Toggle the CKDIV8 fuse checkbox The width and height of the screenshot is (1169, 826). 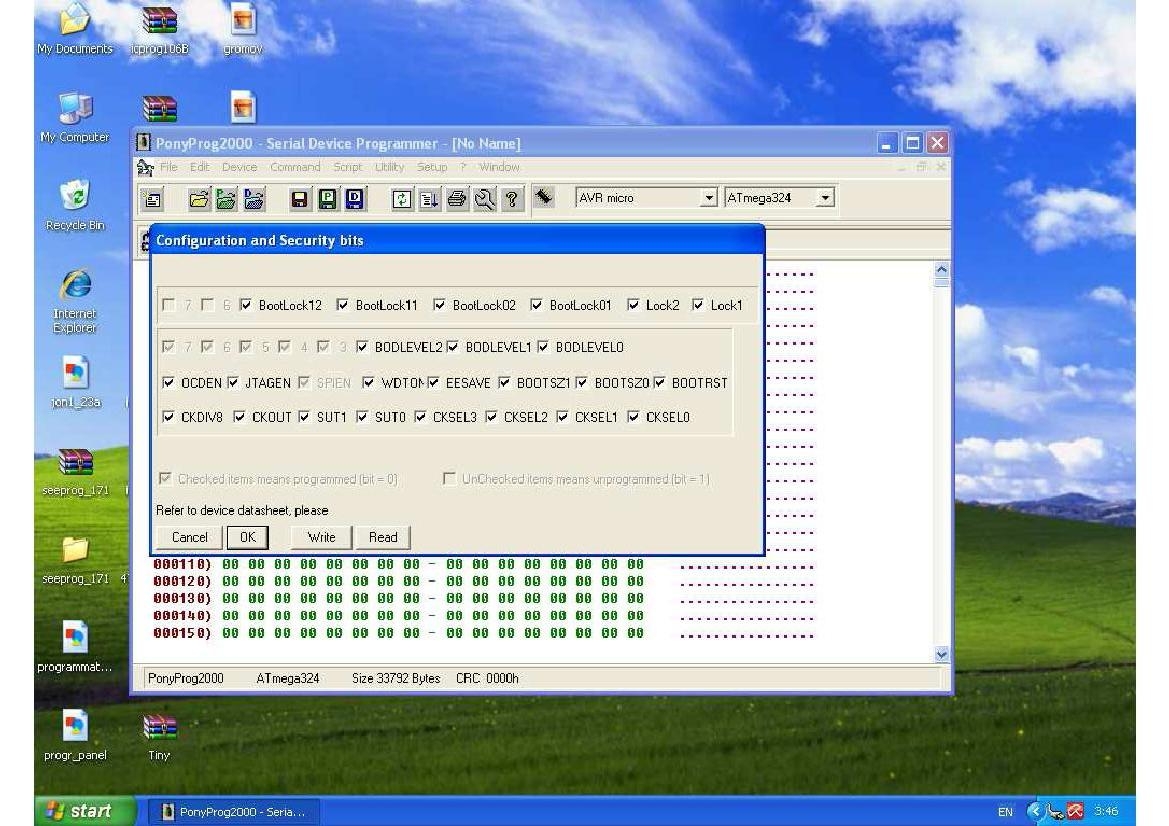[168, 417]
